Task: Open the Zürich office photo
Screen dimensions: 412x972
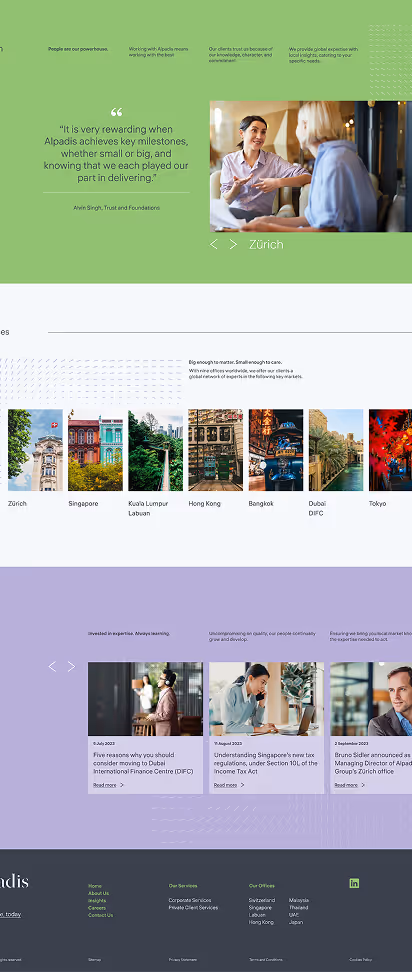Action: coord(35,450)
